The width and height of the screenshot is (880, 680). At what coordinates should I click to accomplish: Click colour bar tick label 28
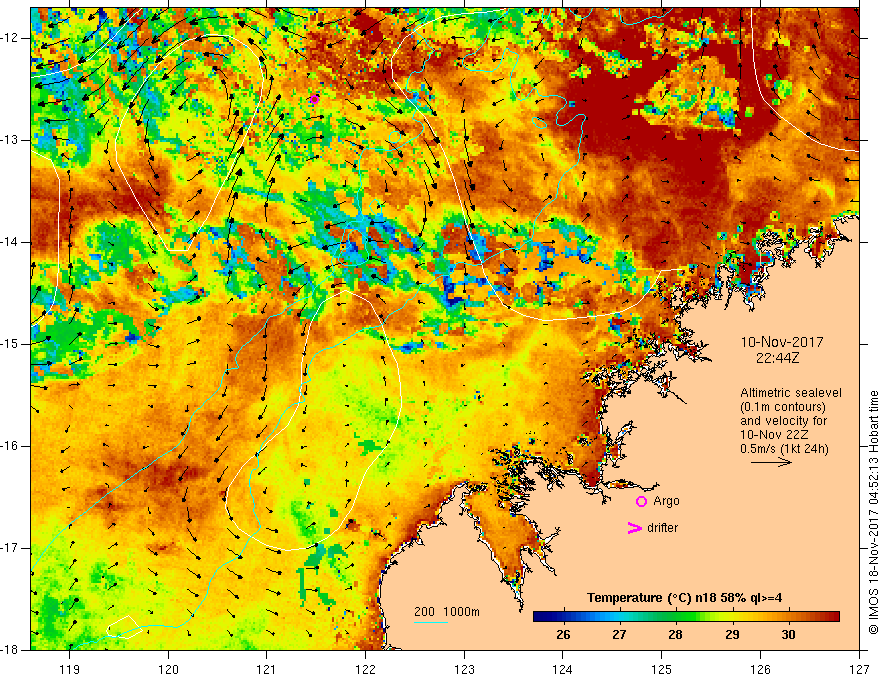click(675, 635)
